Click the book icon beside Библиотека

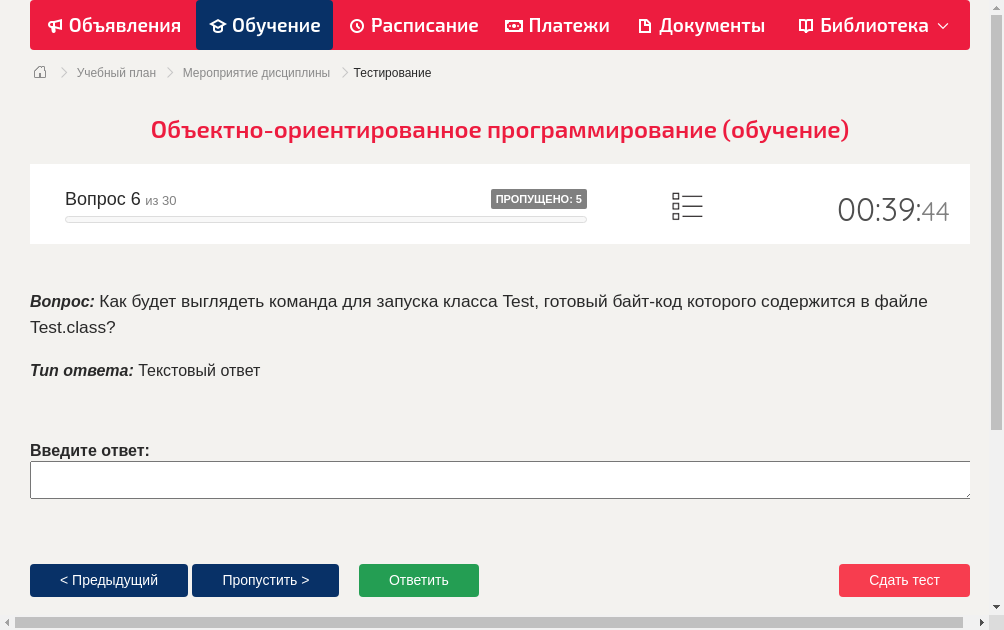tap(805, 25)
